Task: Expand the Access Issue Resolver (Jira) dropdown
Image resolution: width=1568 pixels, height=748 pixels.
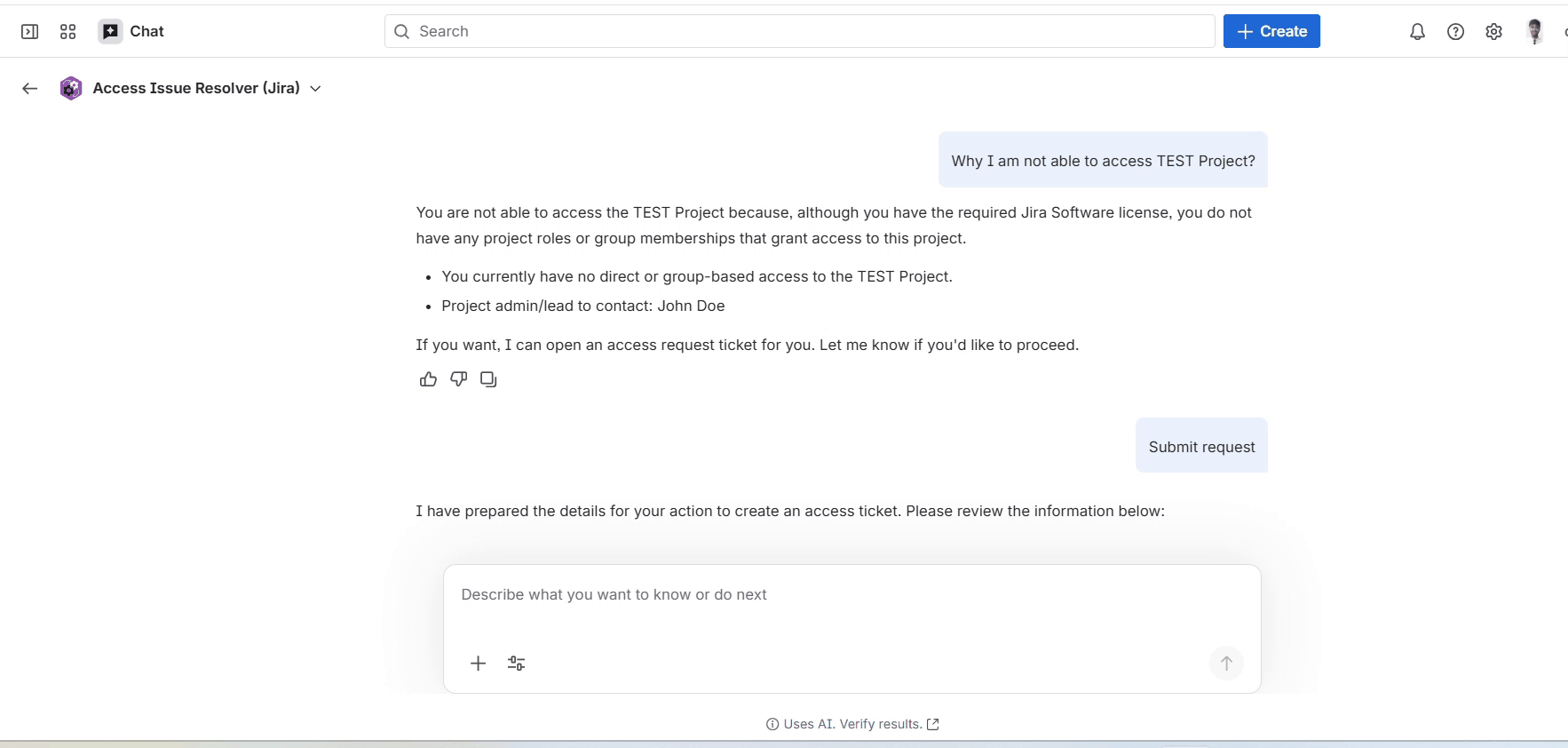Action: click(315, 89)
